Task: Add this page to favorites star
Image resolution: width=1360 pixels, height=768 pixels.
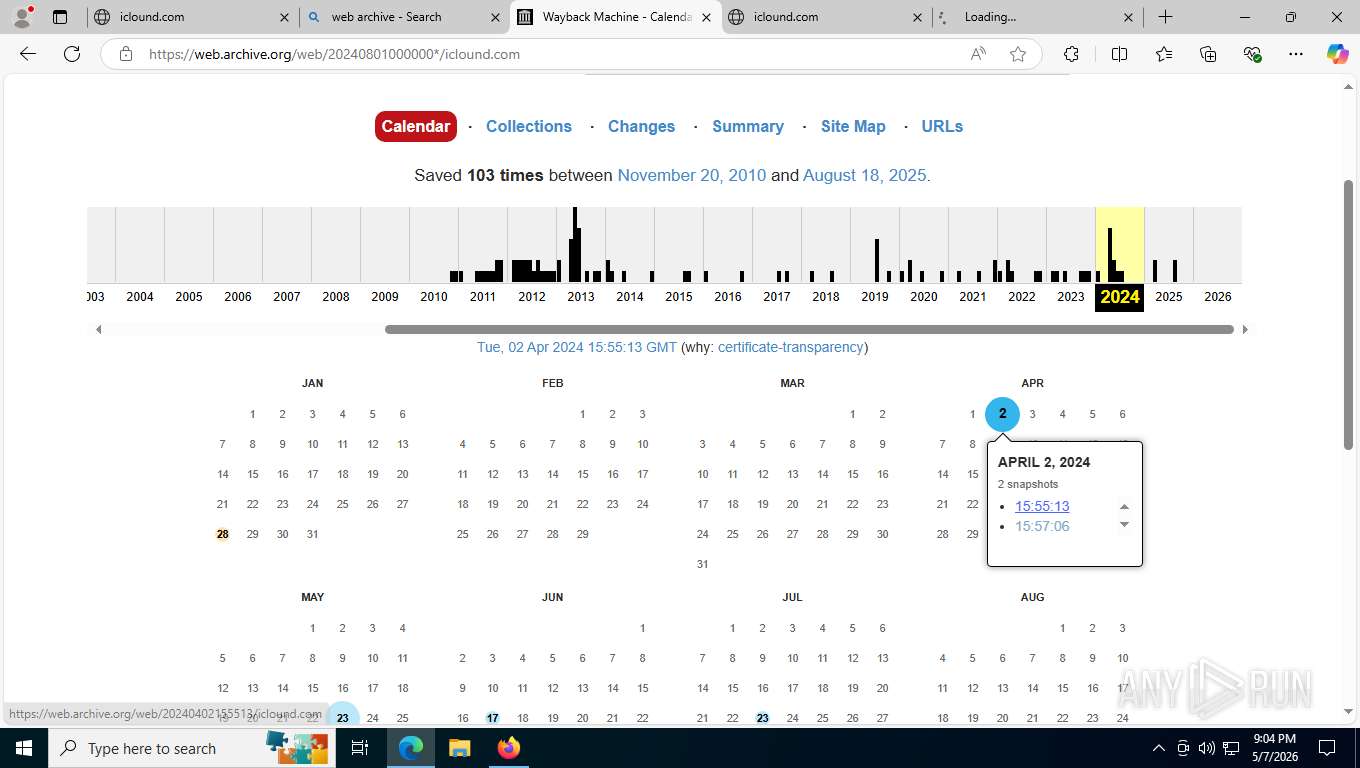Action: [1018, 54]
